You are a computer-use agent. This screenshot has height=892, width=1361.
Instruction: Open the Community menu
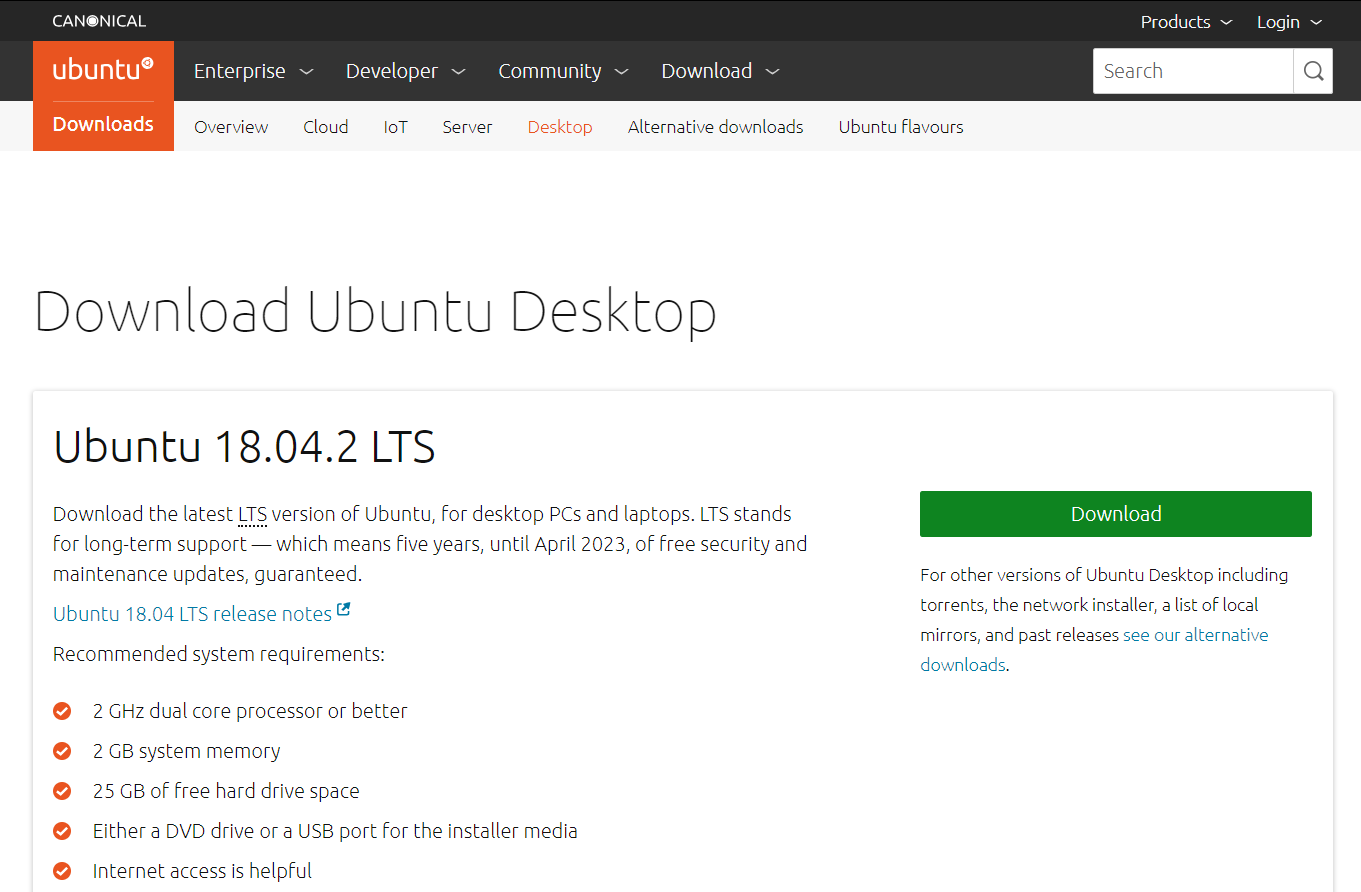[563, 71]
